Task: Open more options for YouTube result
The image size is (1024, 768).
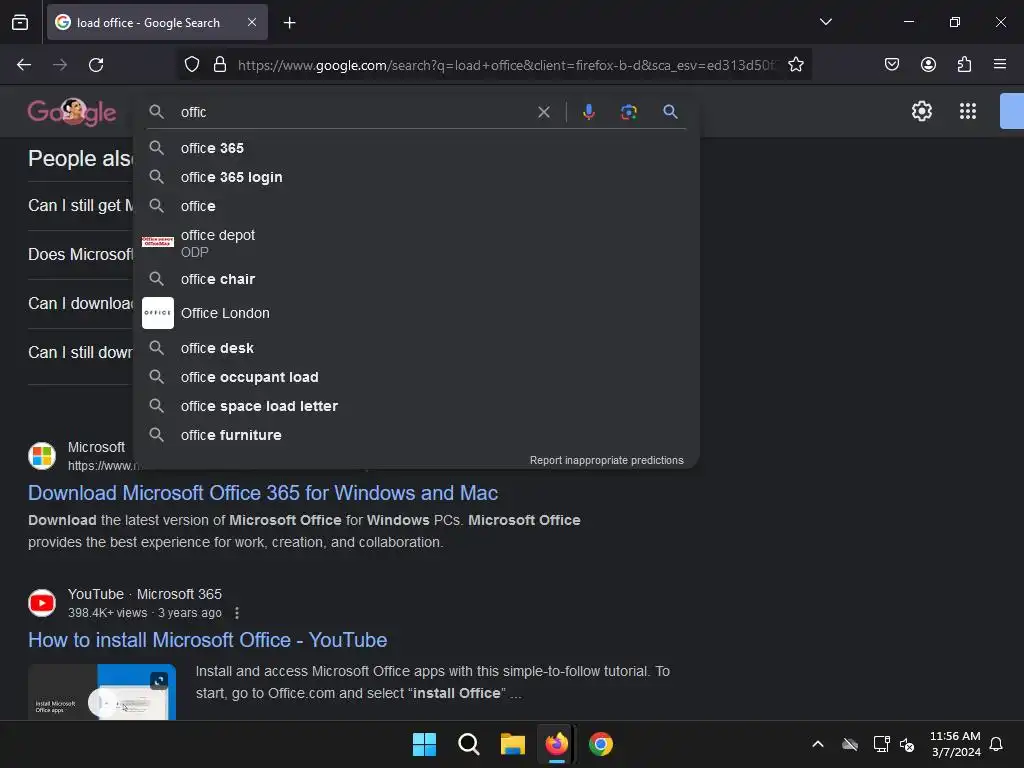Action: (237, 613)
